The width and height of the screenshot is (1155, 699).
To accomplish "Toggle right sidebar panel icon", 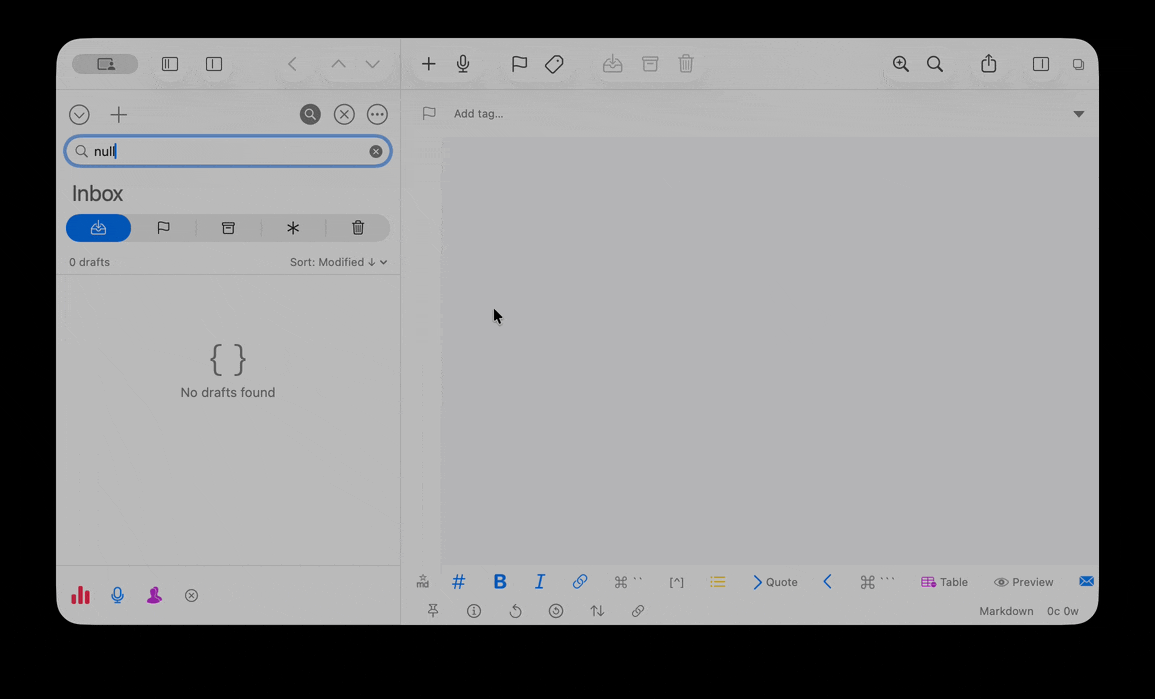I will tap(1041, 64).
